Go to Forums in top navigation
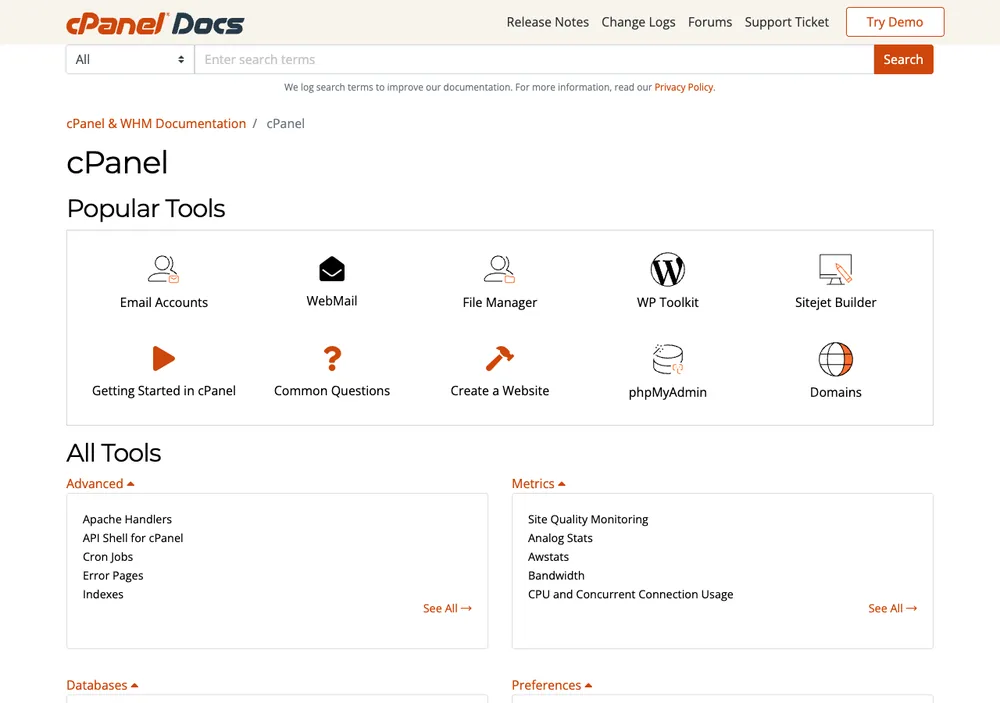Image resolution: width=1000 pixels, height=703 pixels. (x=710, y=22)
